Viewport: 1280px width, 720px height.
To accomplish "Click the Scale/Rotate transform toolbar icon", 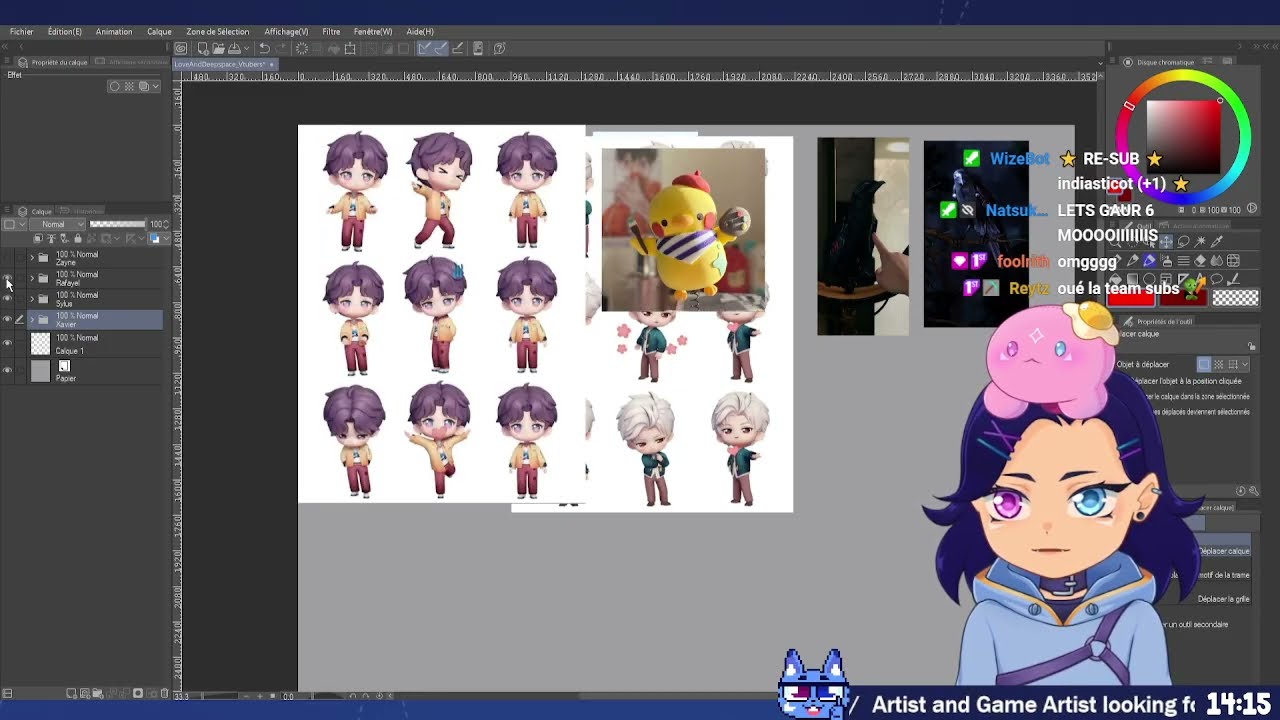I will [x=350, y=48].
